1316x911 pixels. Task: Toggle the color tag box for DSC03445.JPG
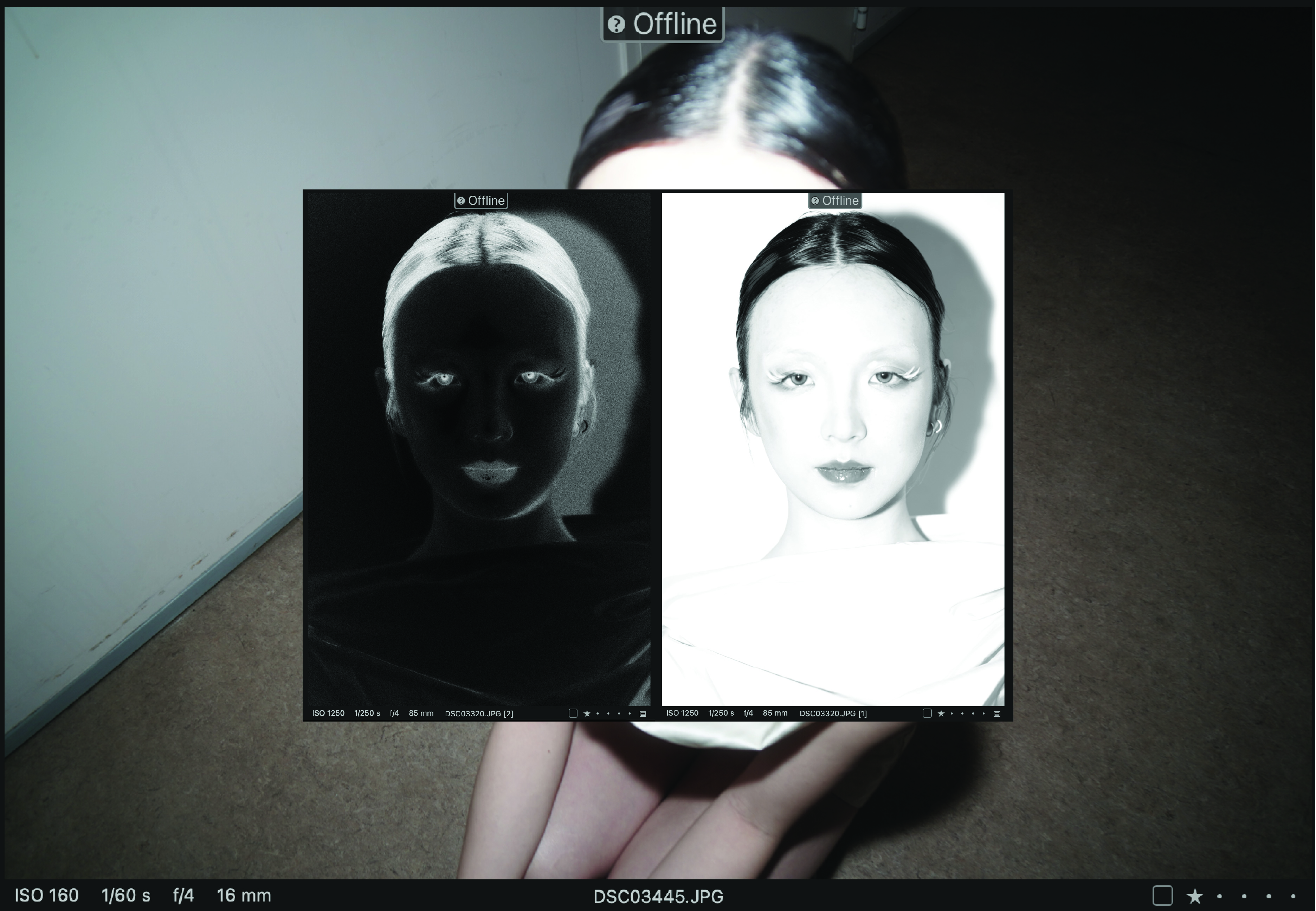pyautogui.click(x=1162, y=896)
